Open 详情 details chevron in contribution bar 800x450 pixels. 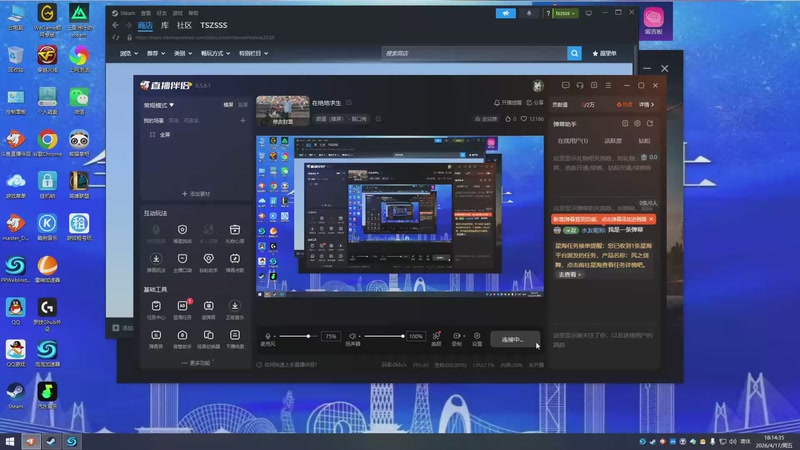[646, 105]
